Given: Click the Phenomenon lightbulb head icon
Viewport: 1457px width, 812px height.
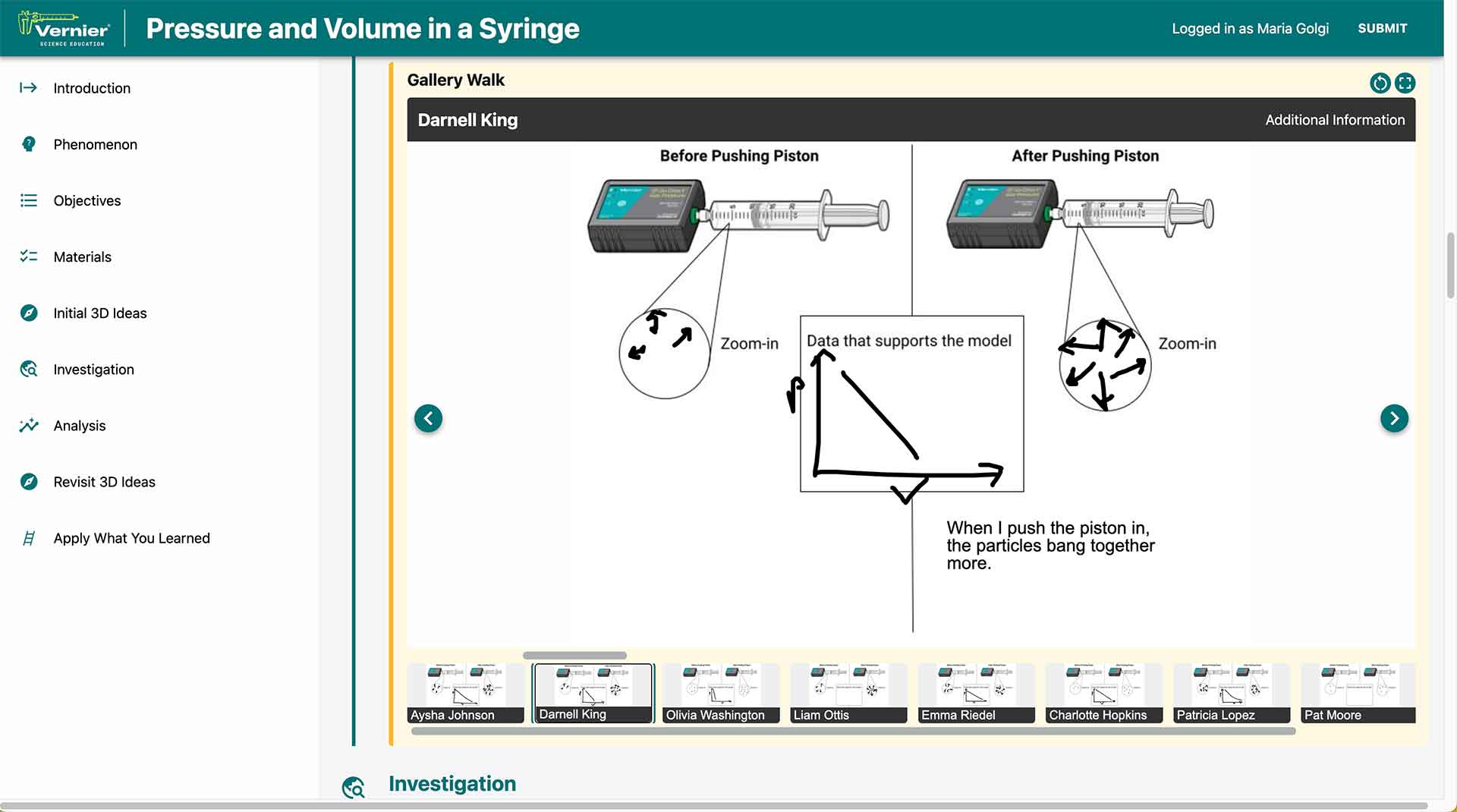Looking at the screenshot, I should pyautogui.click(x=29, y=144).
